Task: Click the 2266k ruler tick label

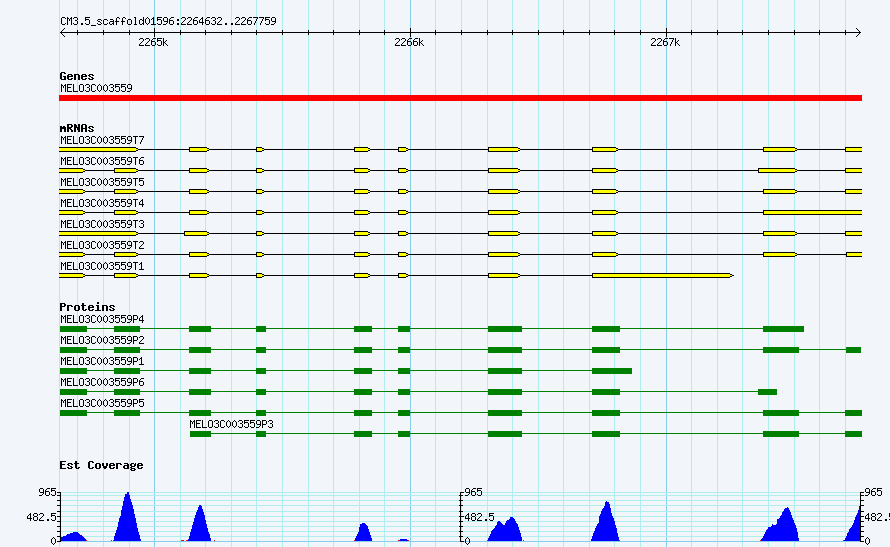Action: click(409, 43)
